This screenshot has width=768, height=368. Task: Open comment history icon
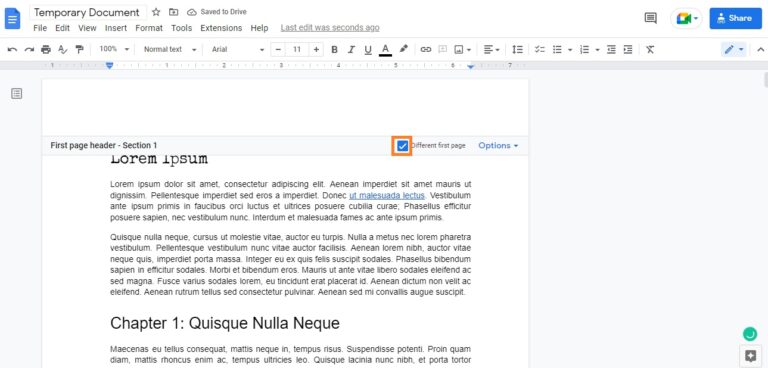(x=650, y=18)
